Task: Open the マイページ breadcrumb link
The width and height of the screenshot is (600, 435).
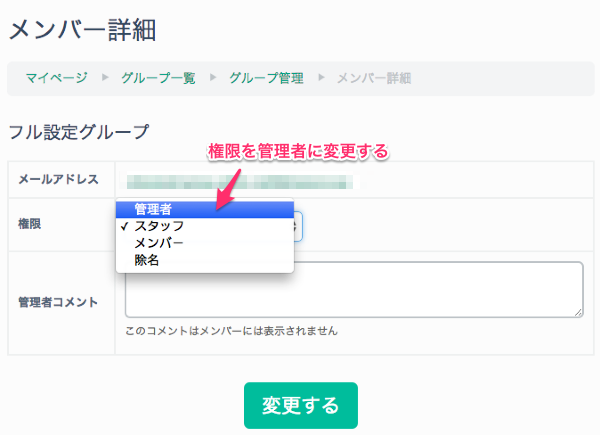Action: click(x=57, y=77)
